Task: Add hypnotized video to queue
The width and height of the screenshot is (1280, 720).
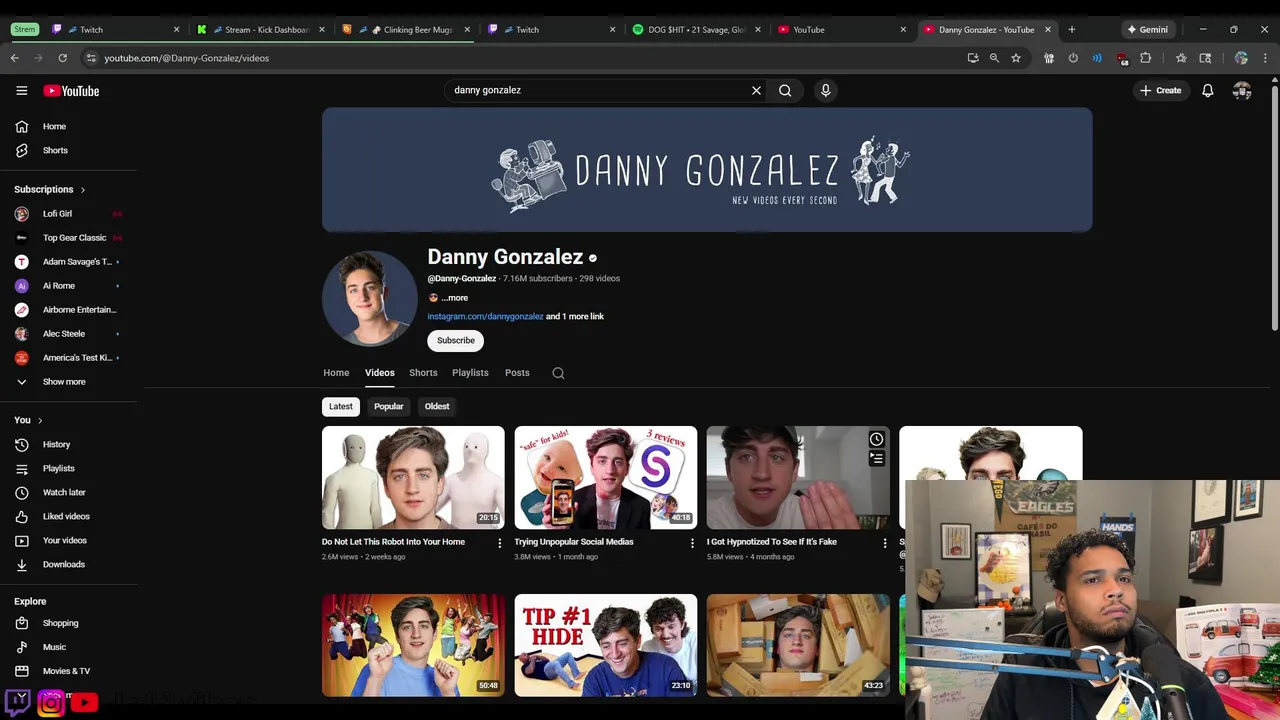Action: pyautogui.click(x=876, y=458)
